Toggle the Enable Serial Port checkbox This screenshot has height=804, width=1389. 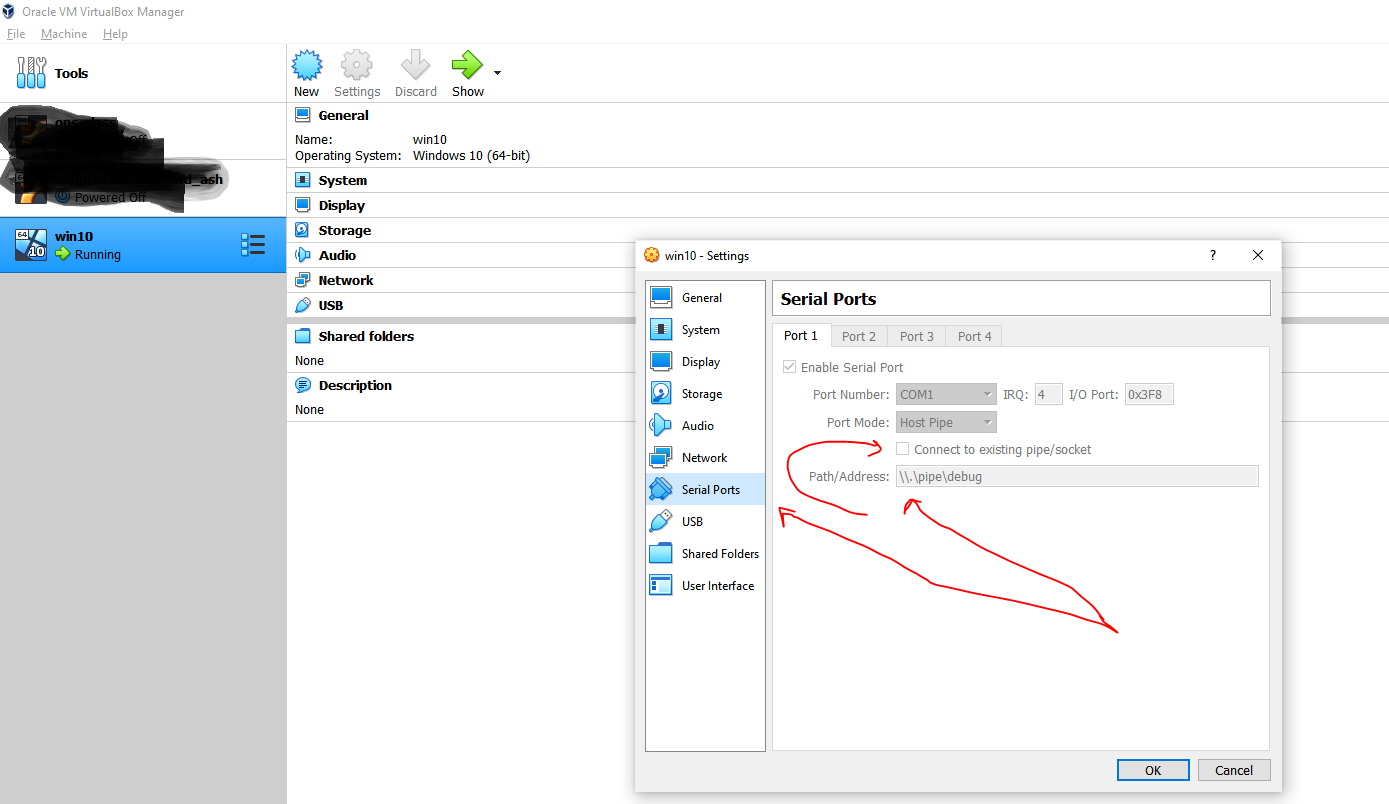click(x=790, y=367)
